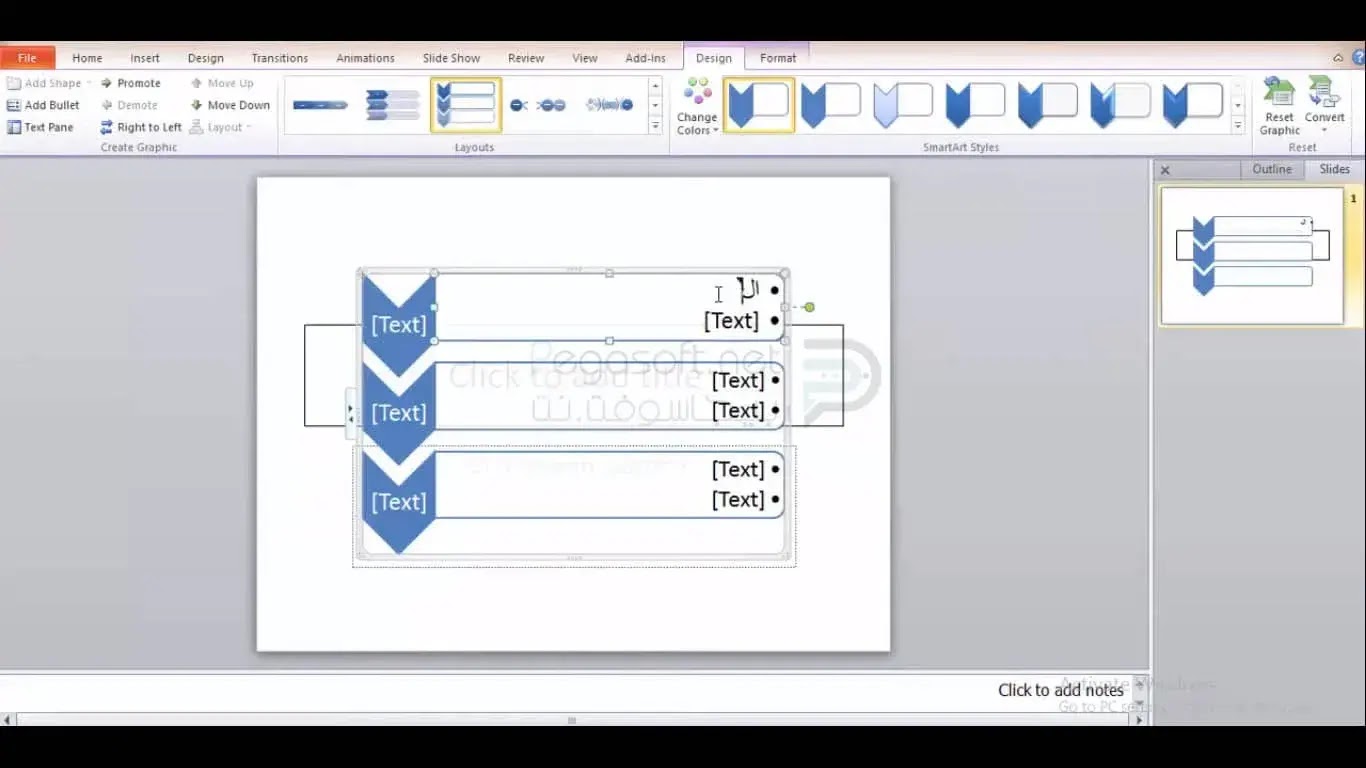Expand the Layouts gallery More button
1366x768 pixels.
(655, 126)
